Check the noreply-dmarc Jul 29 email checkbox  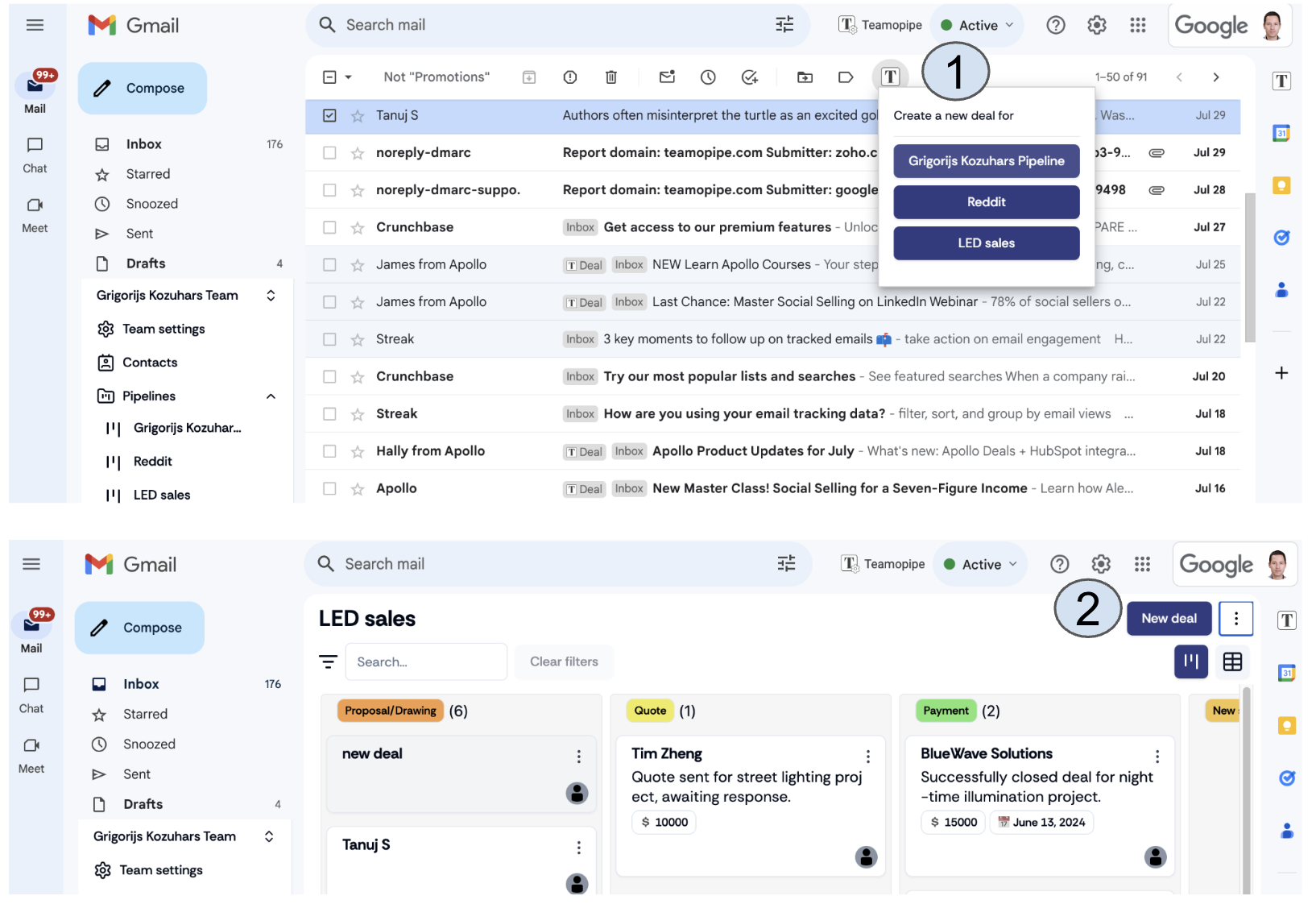point(329,153)
